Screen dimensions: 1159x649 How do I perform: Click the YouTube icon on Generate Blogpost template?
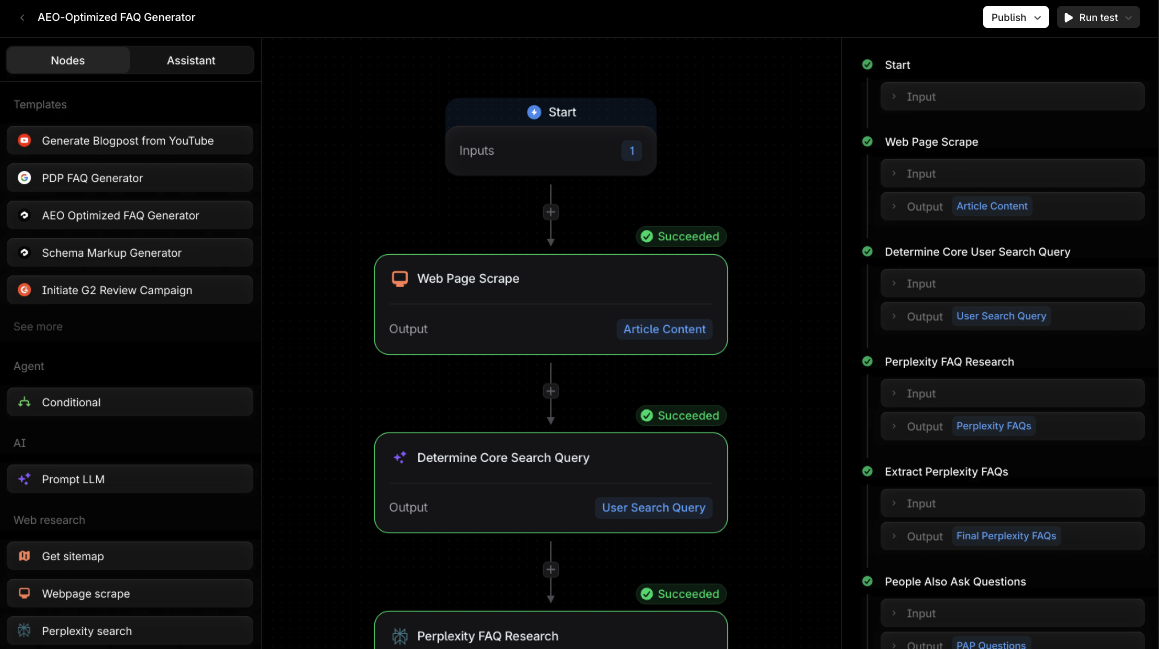point(24,141)
